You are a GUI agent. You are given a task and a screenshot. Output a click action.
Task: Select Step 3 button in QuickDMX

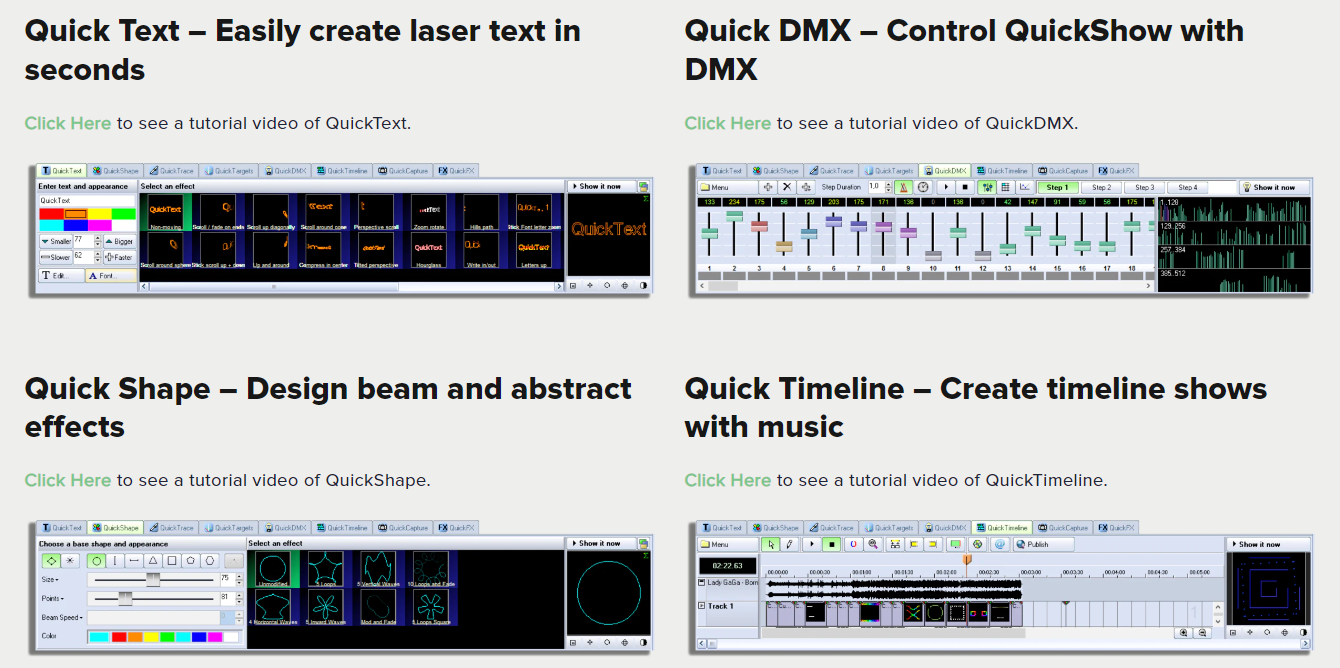point(1145,187)
